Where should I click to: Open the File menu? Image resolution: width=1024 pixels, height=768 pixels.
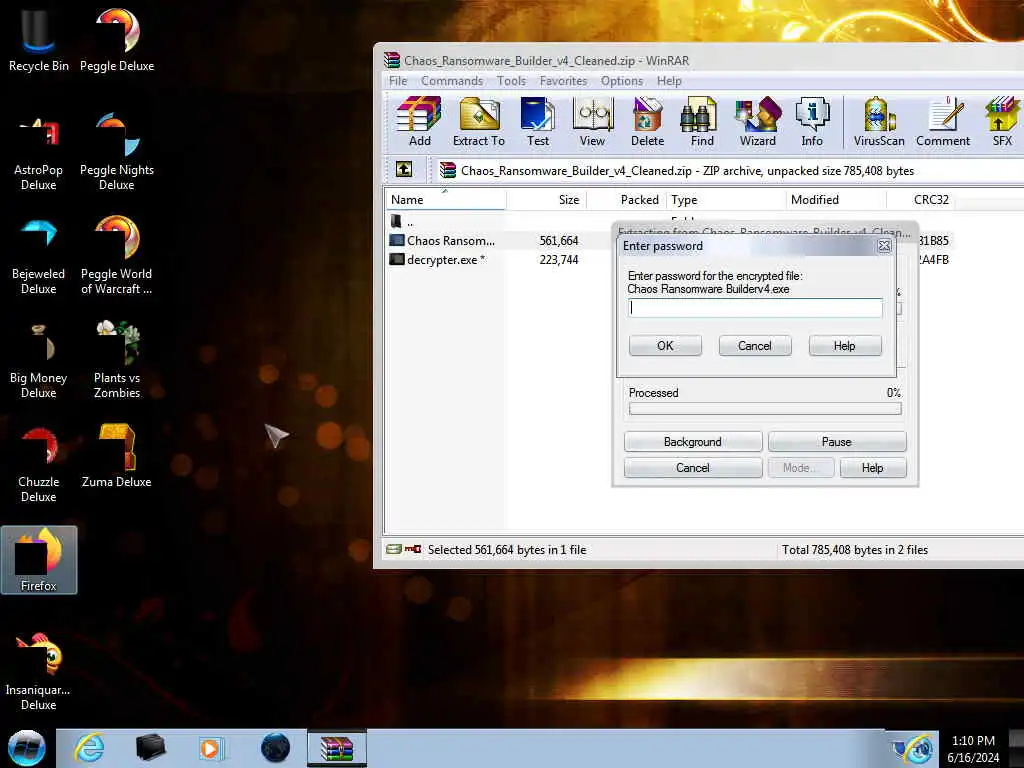point(398,81)
